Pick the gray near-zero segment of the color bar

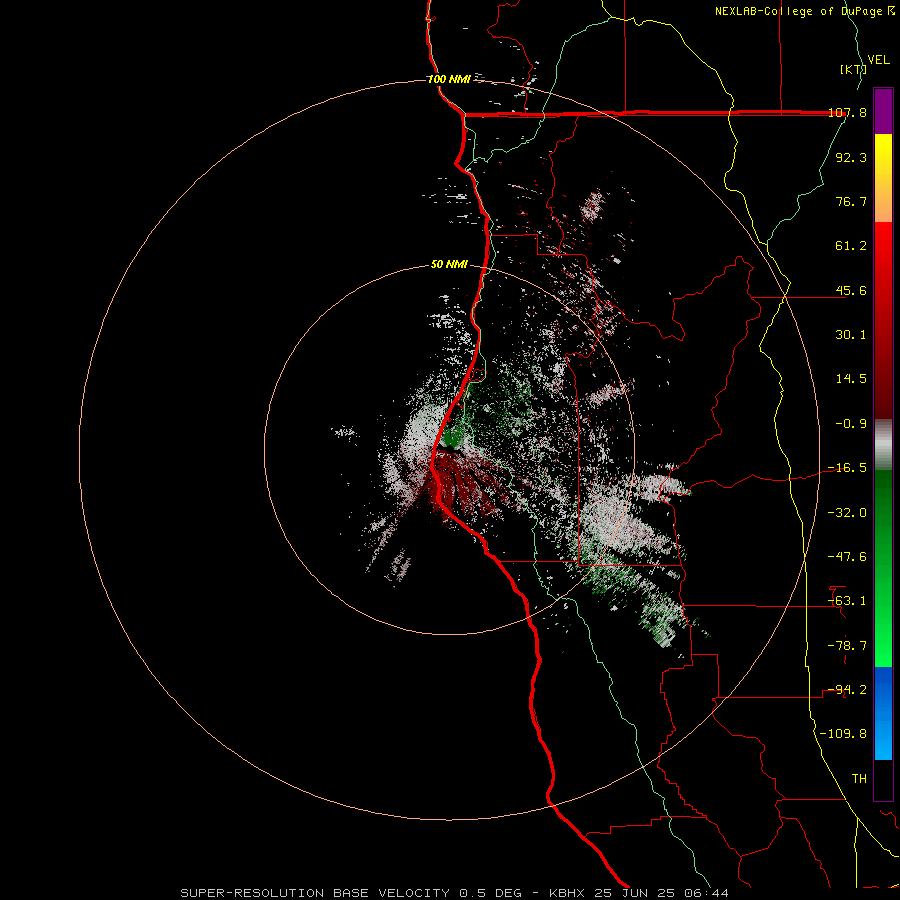tap(883, 445)
